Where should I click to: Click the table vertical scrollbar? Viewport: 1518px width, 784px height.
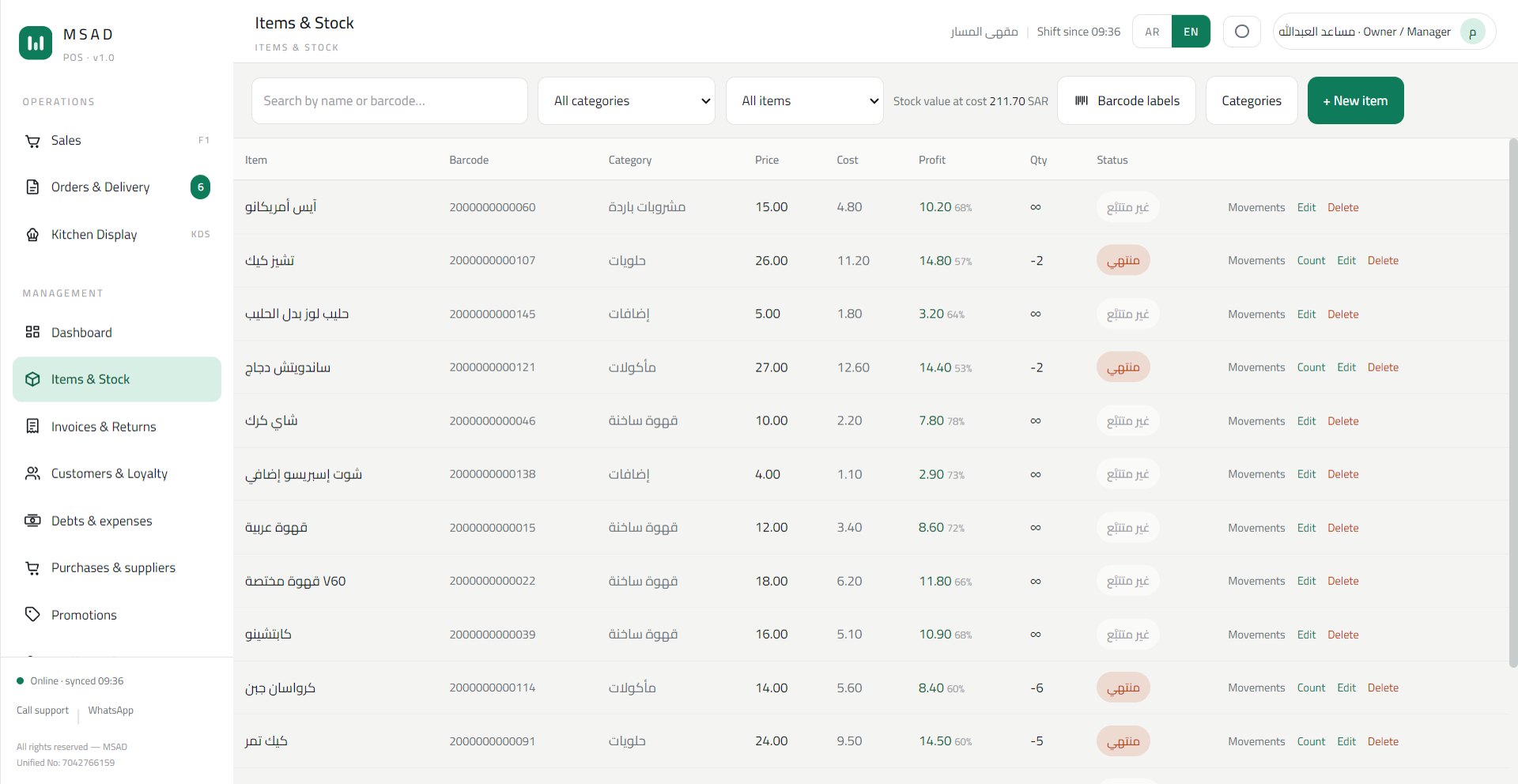pos(1513,403)
